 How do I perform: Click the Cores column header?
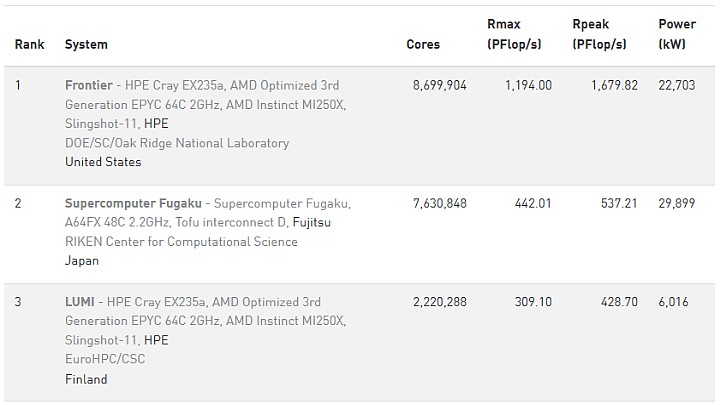(423, 44)
